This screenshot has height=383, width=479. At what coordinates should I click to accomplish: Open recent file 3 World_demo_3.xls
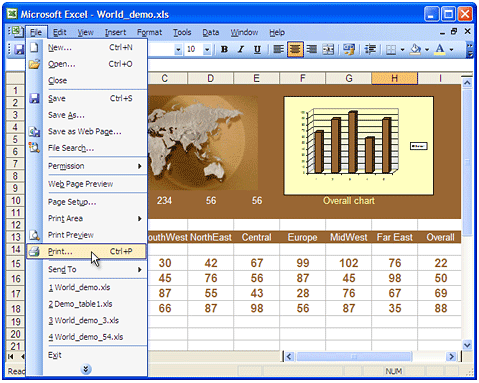click(x=87, y=320)
